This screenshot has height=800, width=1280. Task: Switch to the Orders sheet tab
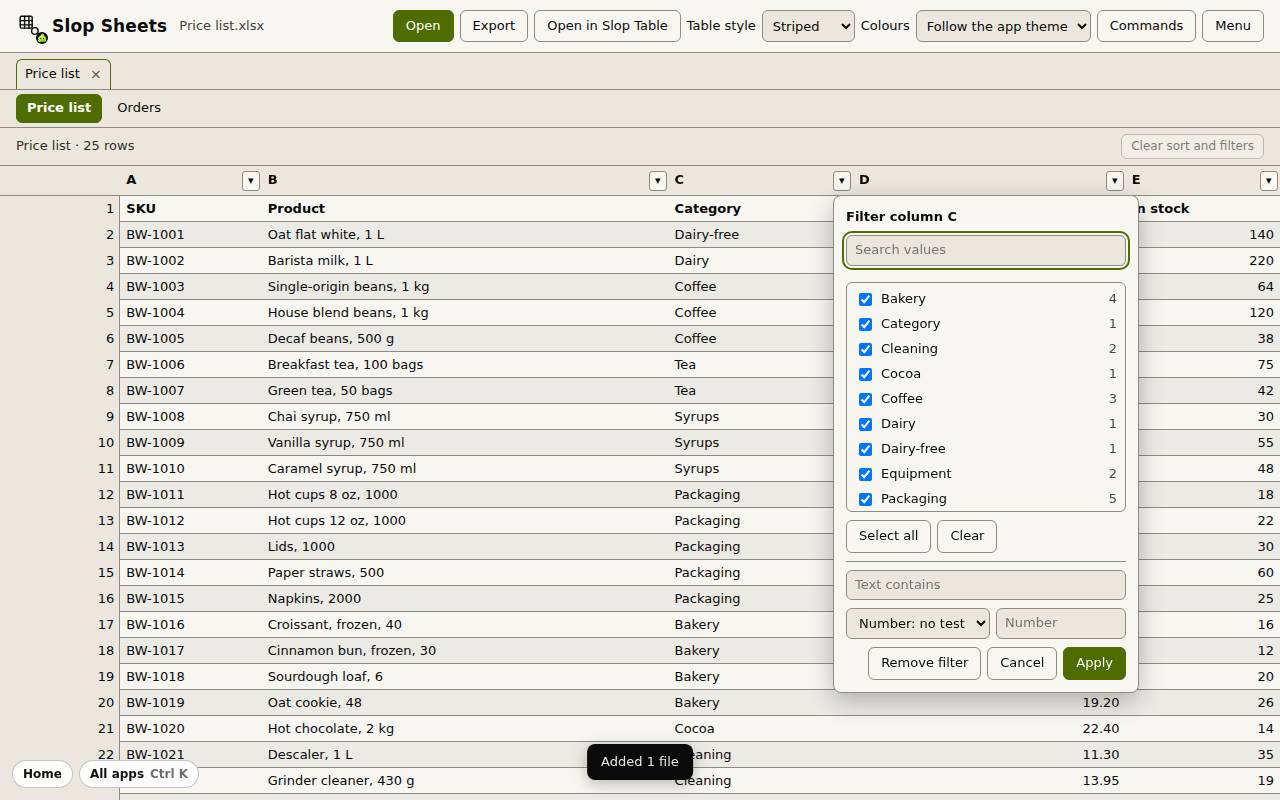[x=139, y=108]
